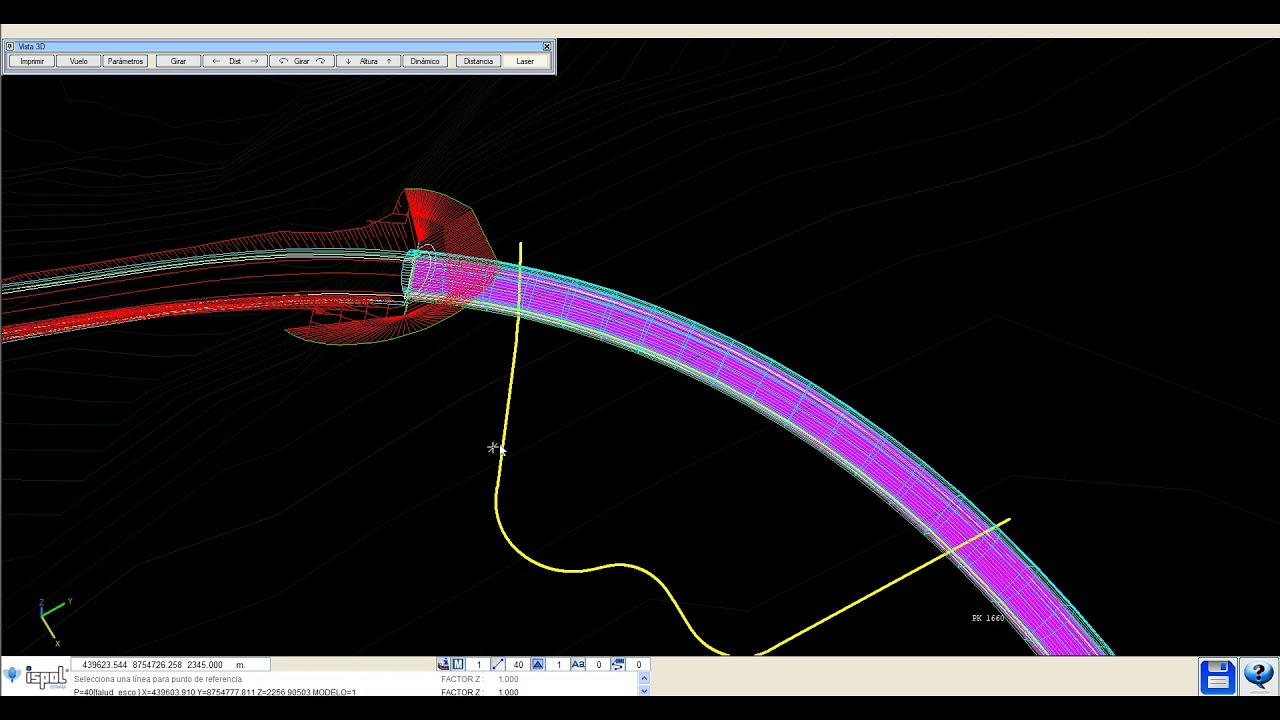This screenshot has width=1280, height=720.
Task: Toggle Dinámico dynamic view mode
Action: point(425,61)
